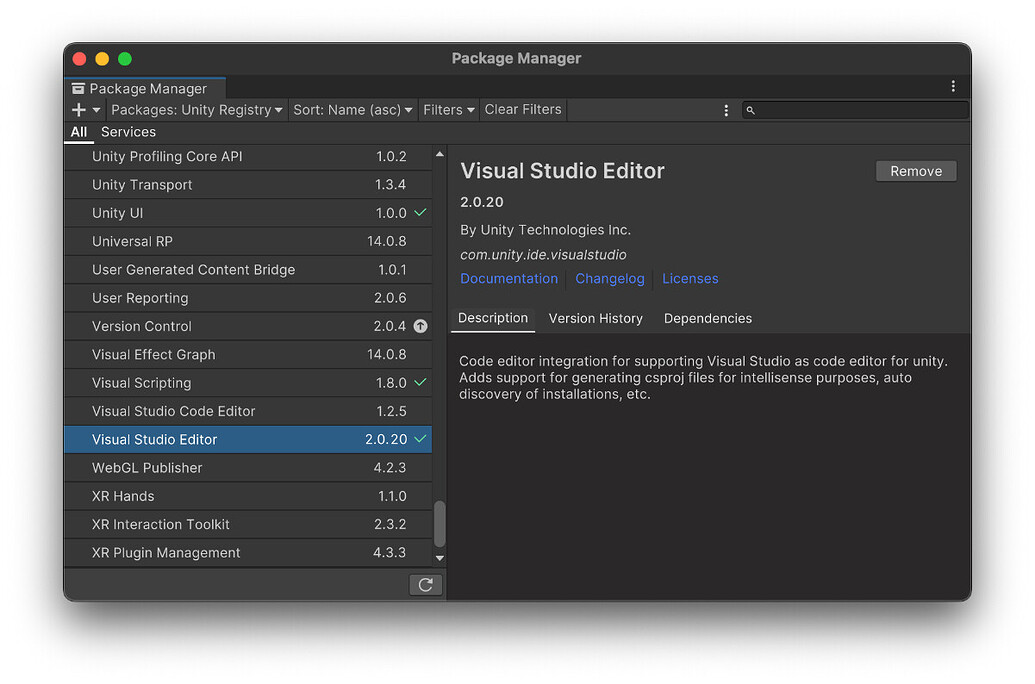Toggle the Filters panel
Viewport: 1035px width, 684px height.
coord(448,110)
